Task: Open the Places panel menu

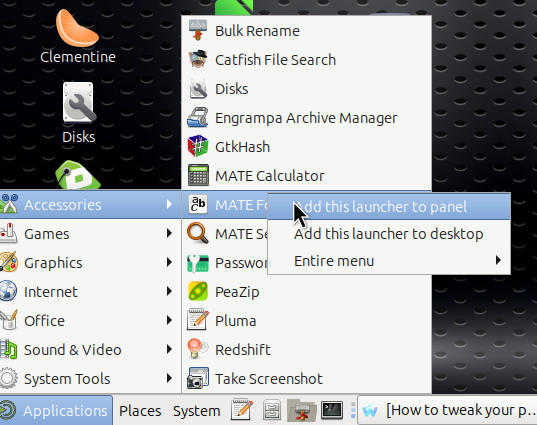Action: pos(140,411)
